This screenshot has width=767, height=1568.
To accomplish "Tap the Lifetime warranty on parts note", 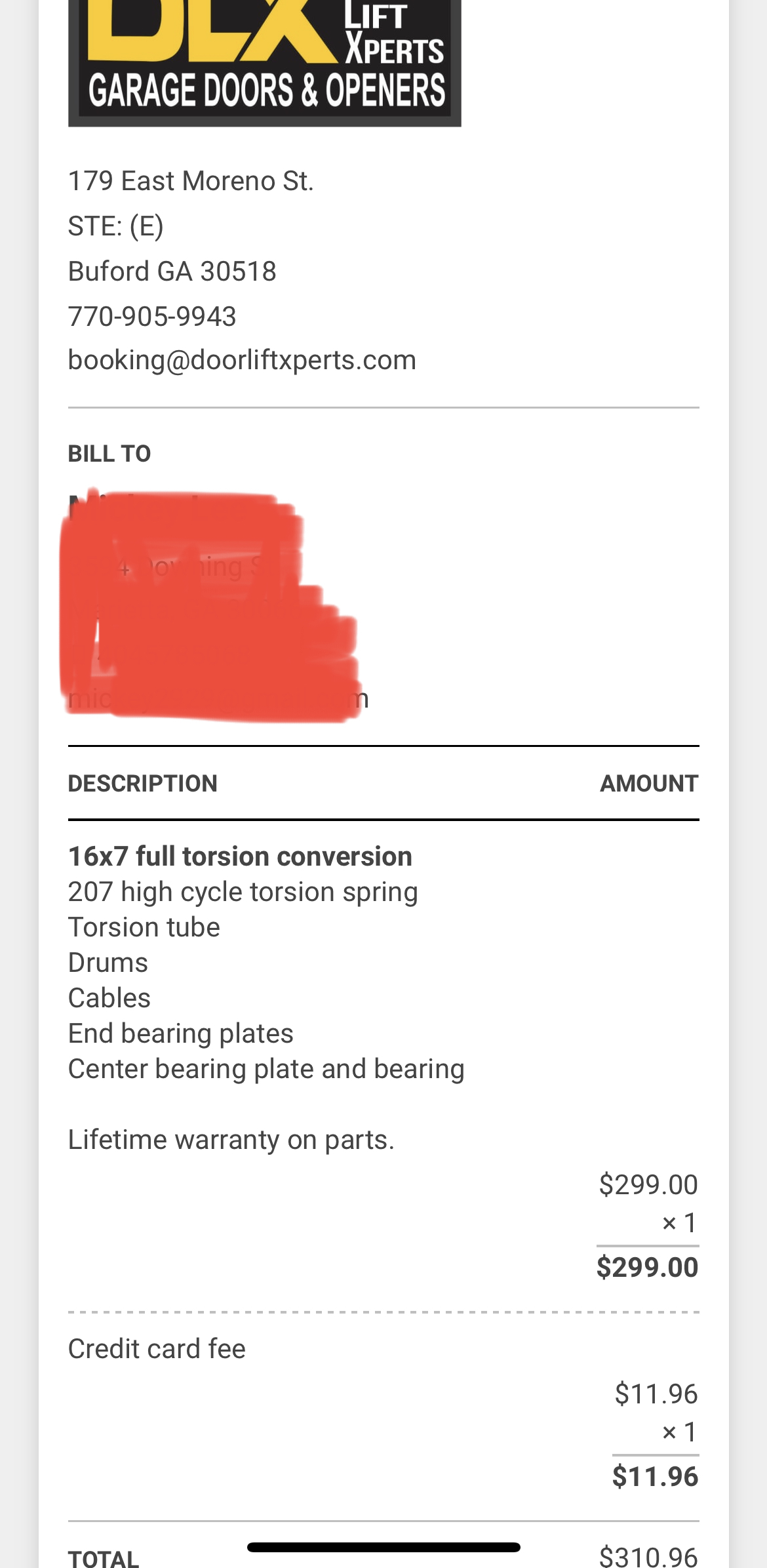I will (x=231, y=1140).
